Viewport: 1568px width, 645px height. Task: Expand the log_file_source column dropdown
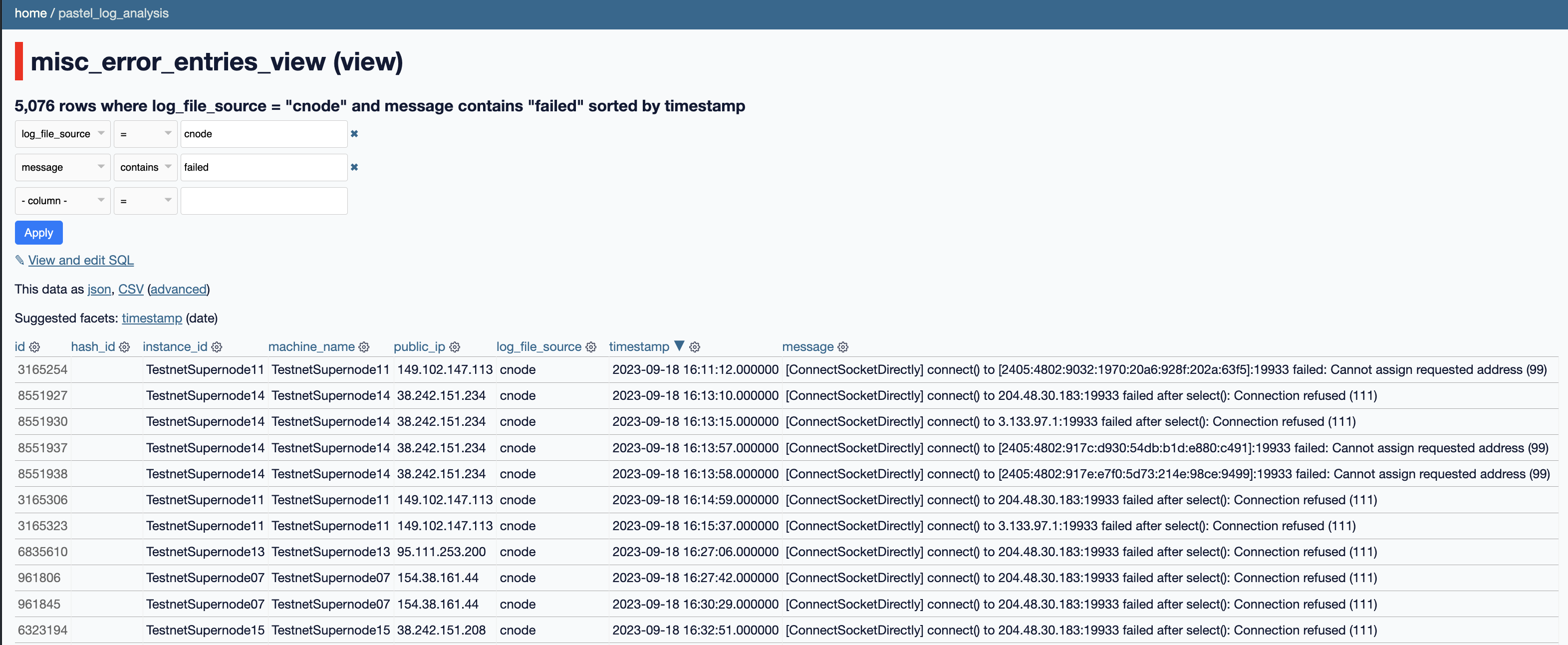click(62, 134)
